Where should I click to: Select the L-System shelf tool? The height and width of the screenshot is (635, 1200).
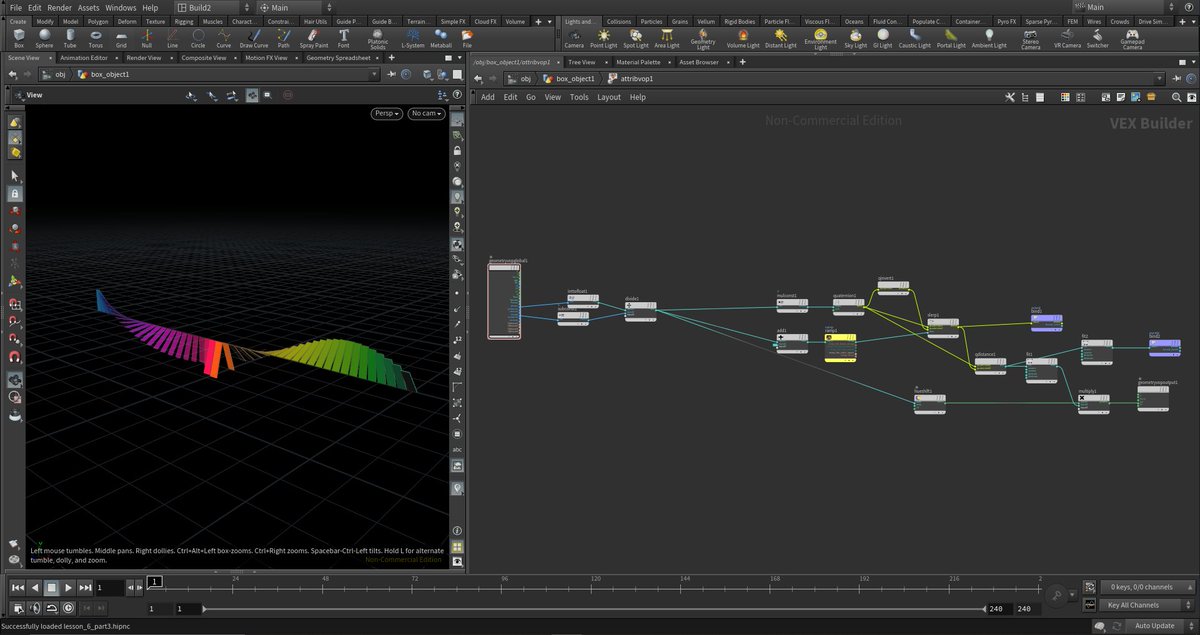(x=411, y=38)
